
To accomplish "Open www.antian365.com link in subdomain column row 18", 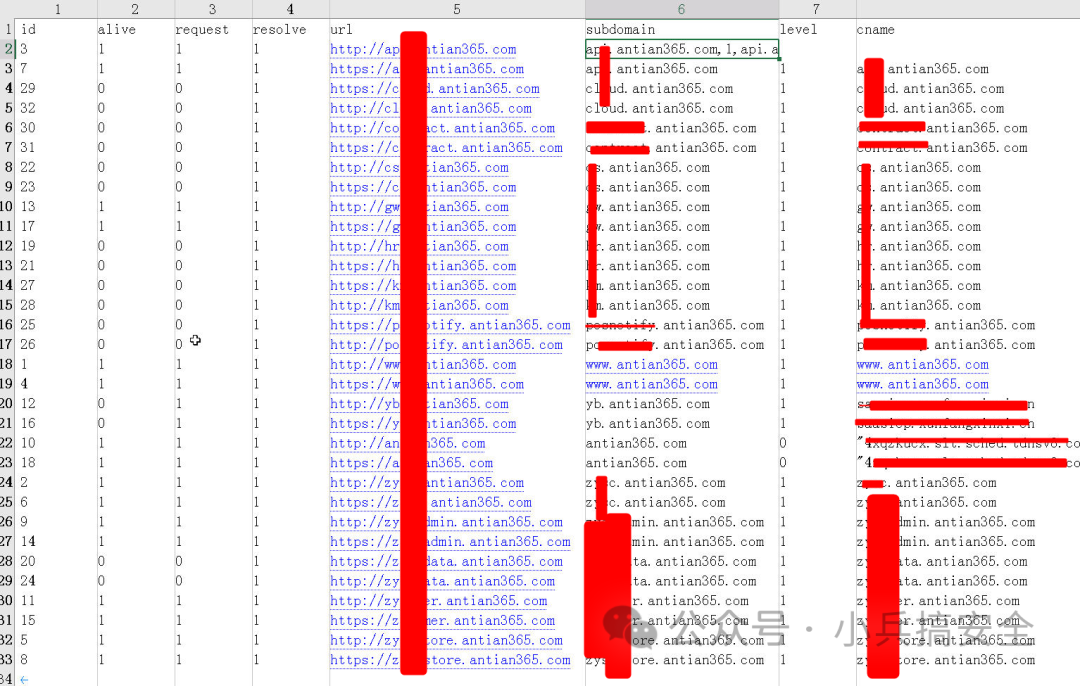I will tap(651, 365).
